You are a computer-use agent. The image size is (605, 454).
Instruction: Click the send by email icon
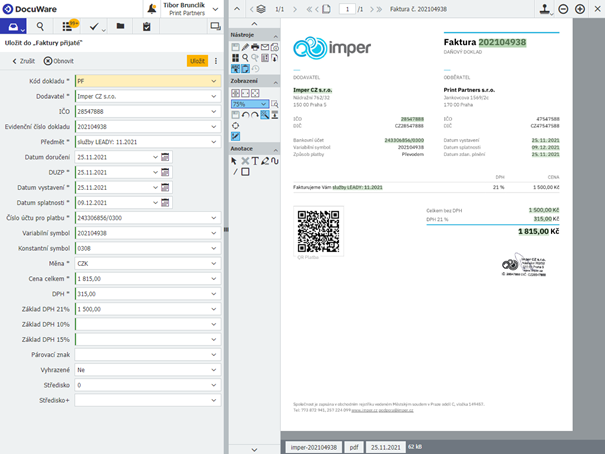click(x=265, y=47)
